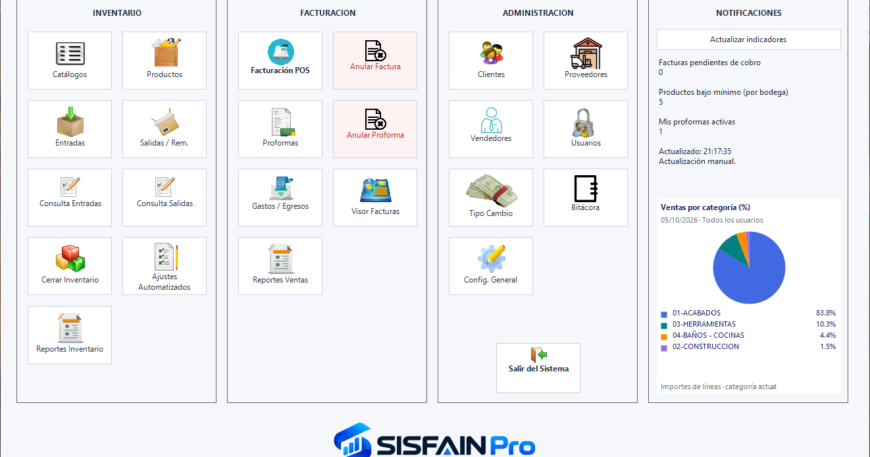This screenshot has height=457, width=870.
Task: Click 'Productos bajo mínimo (por bodega)' label
Action: click(x=724, y=92)
